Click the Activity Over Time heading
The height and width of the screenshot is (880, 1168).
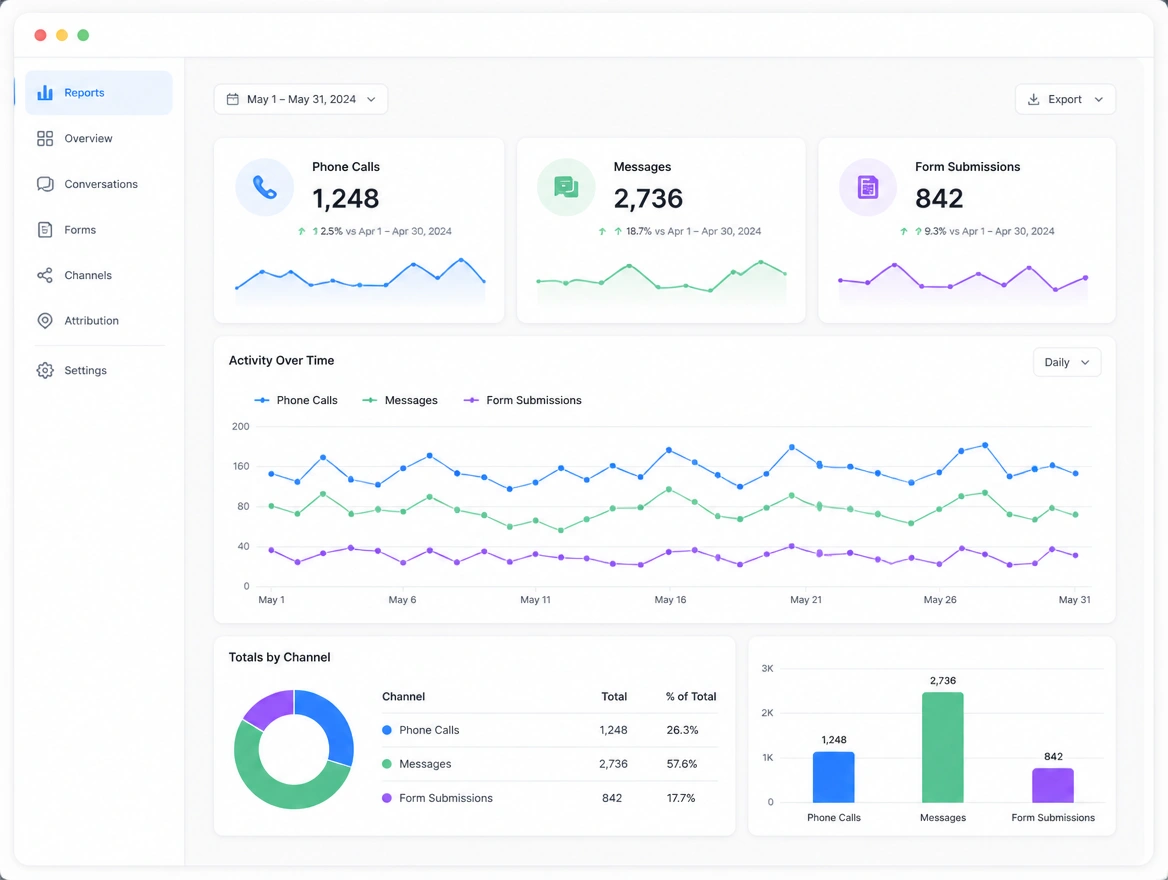[282, 361]
